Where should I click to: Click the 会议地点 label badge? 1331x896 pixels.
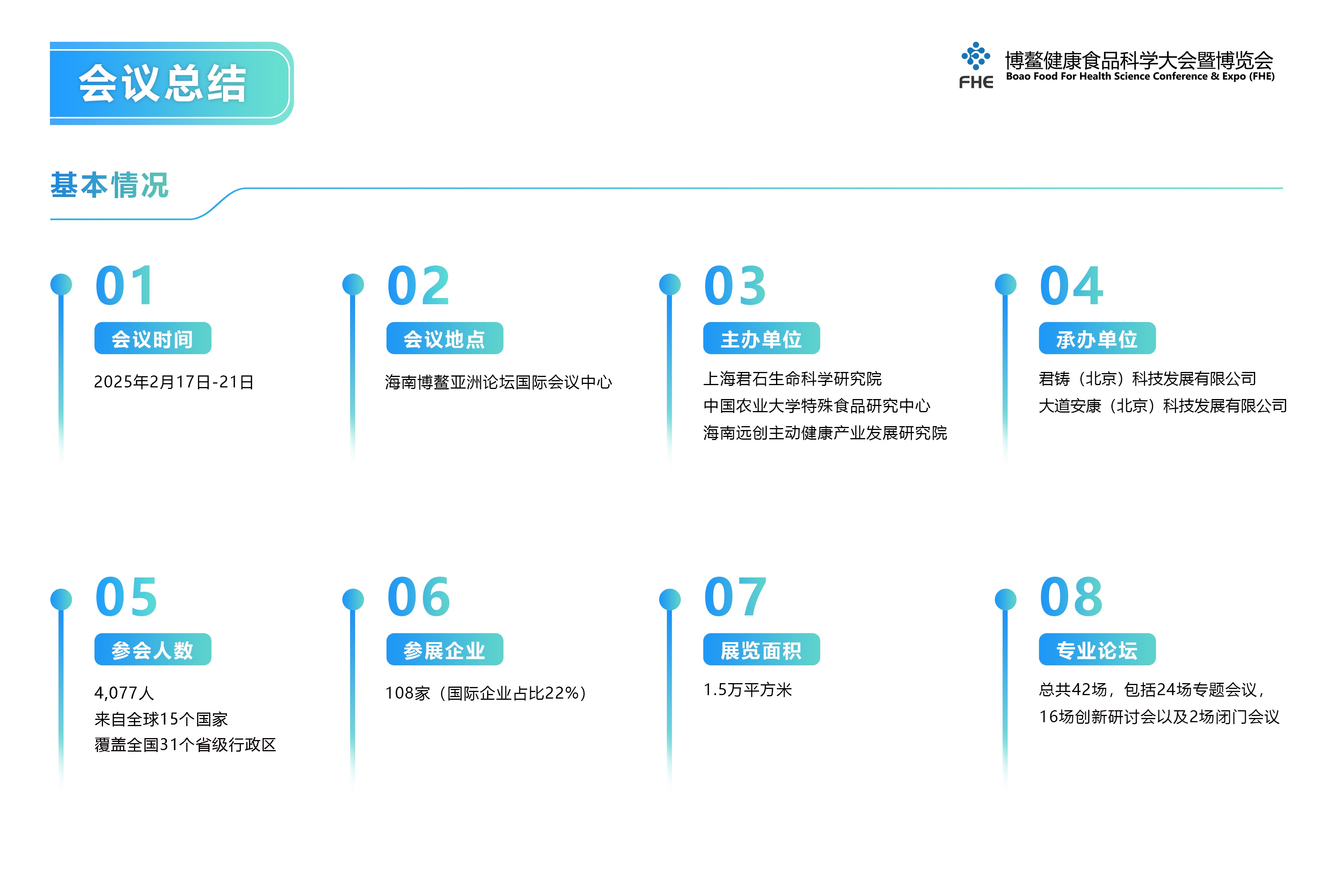[x=444, y=338]
